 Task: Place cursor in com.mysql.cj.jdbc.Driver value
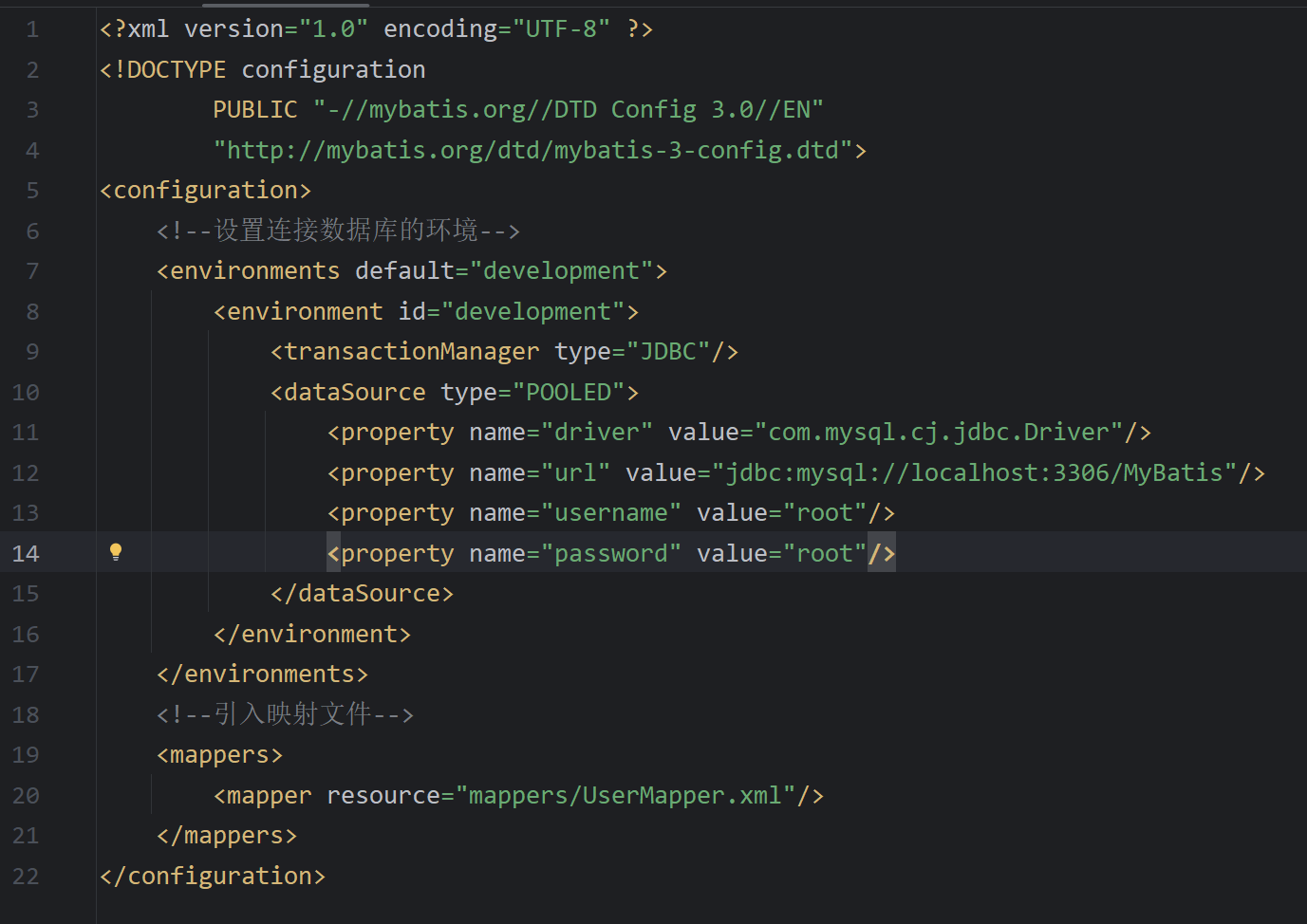tap(938, 433)
